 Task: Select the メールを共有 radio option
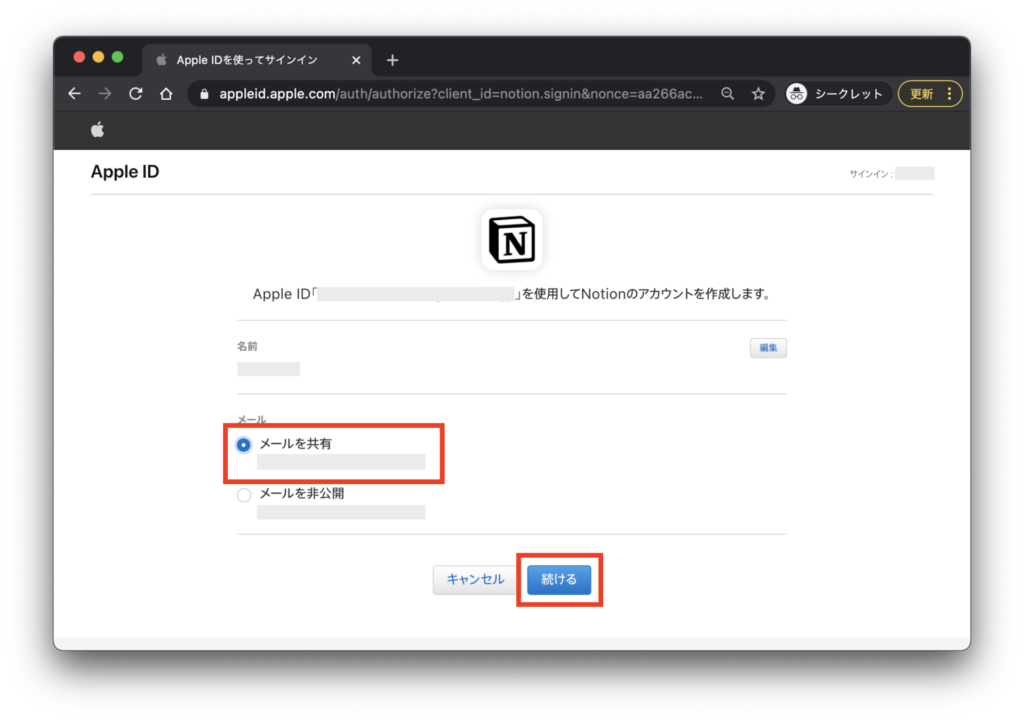(x=244, y=445)
